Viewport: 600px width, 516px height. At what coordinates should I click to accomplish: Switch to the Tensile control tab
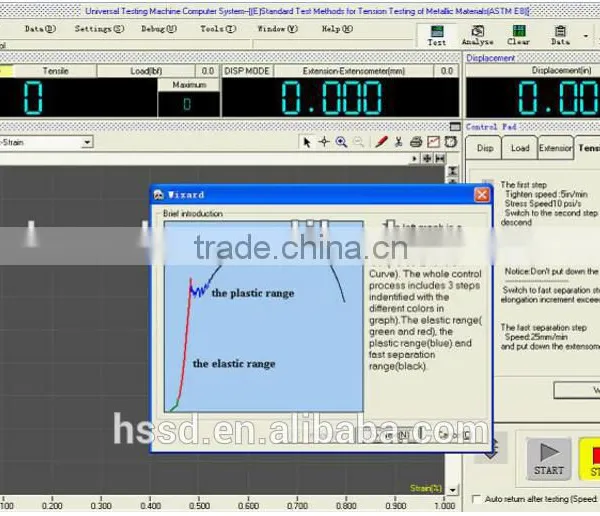click(588, 147)
